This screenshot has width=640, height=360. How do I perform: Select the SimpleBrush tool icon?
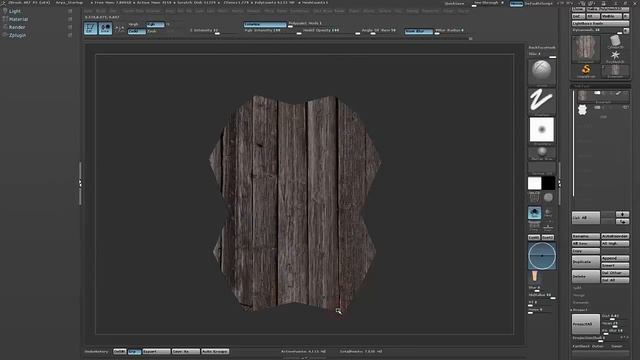point(586,70)
